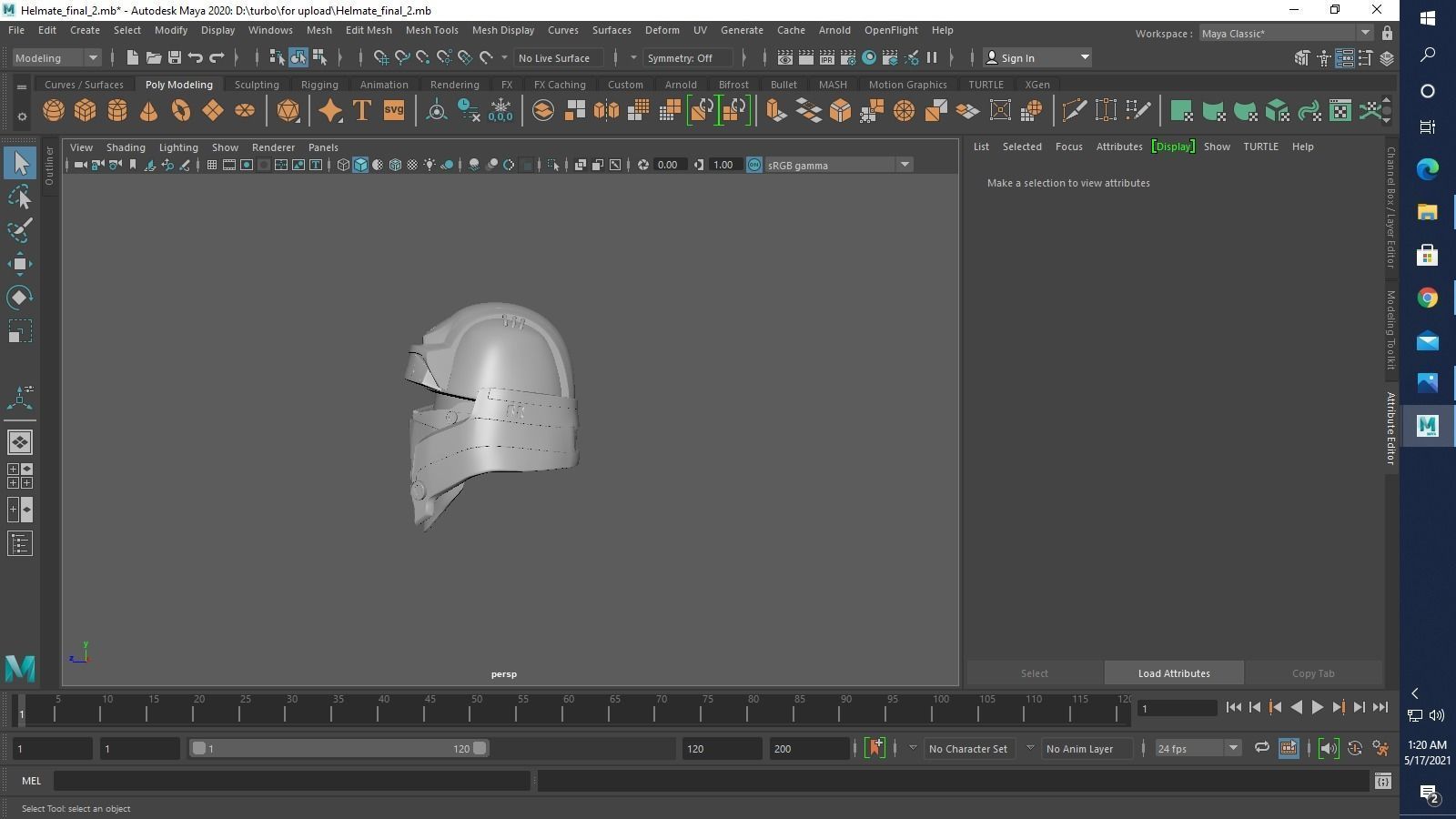Viewport: 1456px width, 819px height.
Task: Open the Symmetry: Off dropdown
Action: point(687,58)
